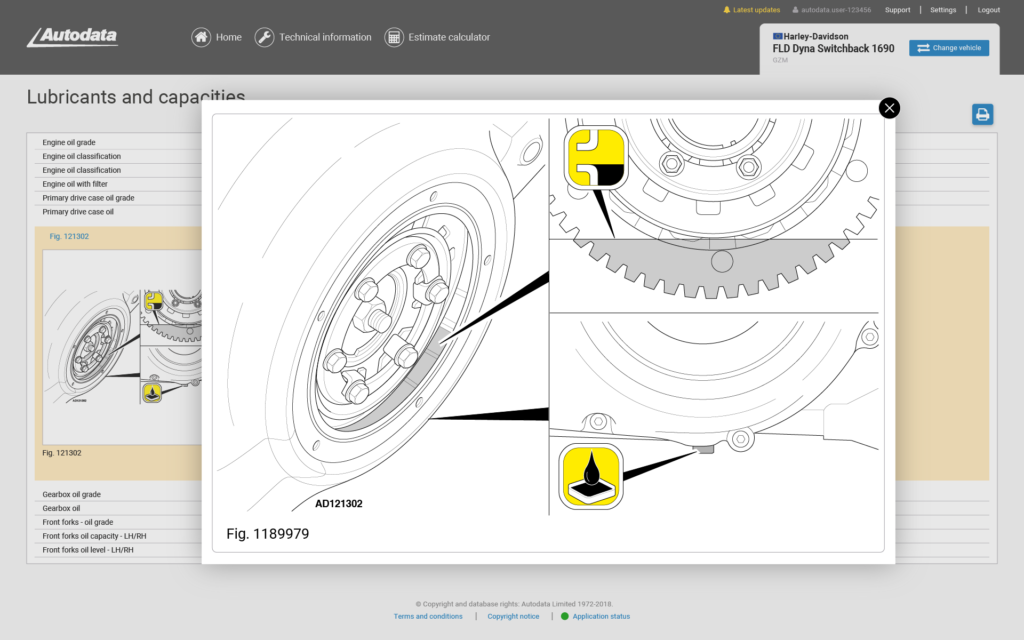
Task: Click the Fig. 121302 heading link
Action: pos(69,236)
